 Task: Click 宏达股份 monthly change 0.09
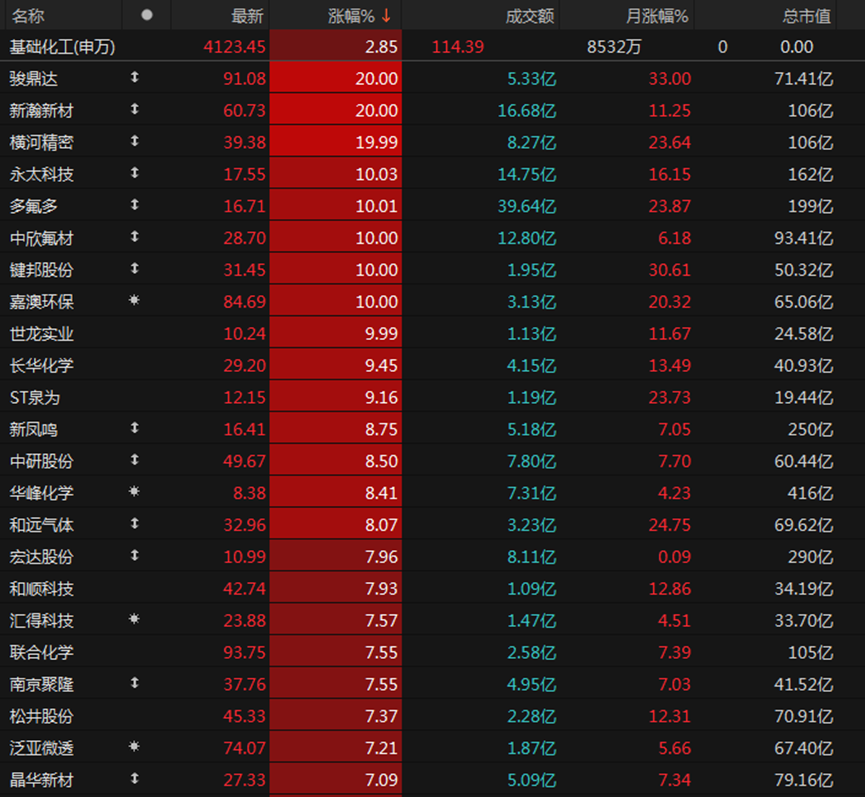click(x=674, y=557)
